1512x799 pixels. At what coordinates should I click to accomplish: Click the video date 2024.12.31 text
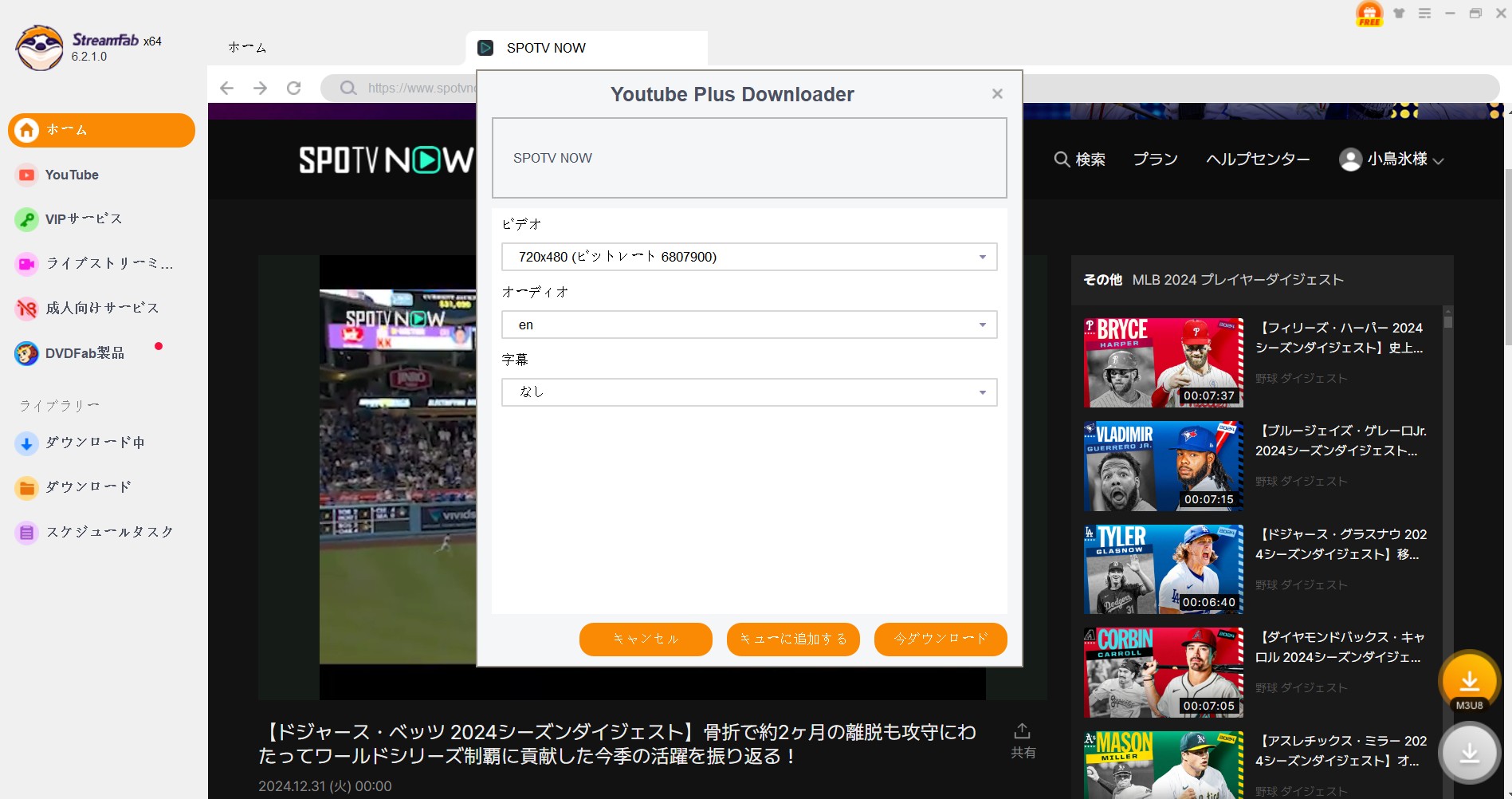tap(325, 786)
